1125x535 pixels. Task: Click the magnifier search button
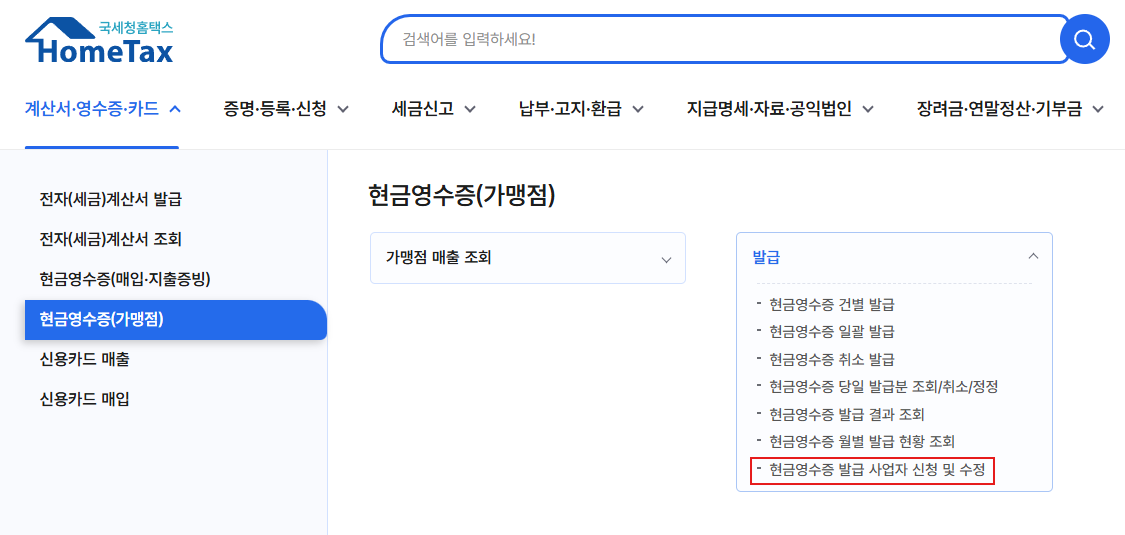tap(1084, 39)
